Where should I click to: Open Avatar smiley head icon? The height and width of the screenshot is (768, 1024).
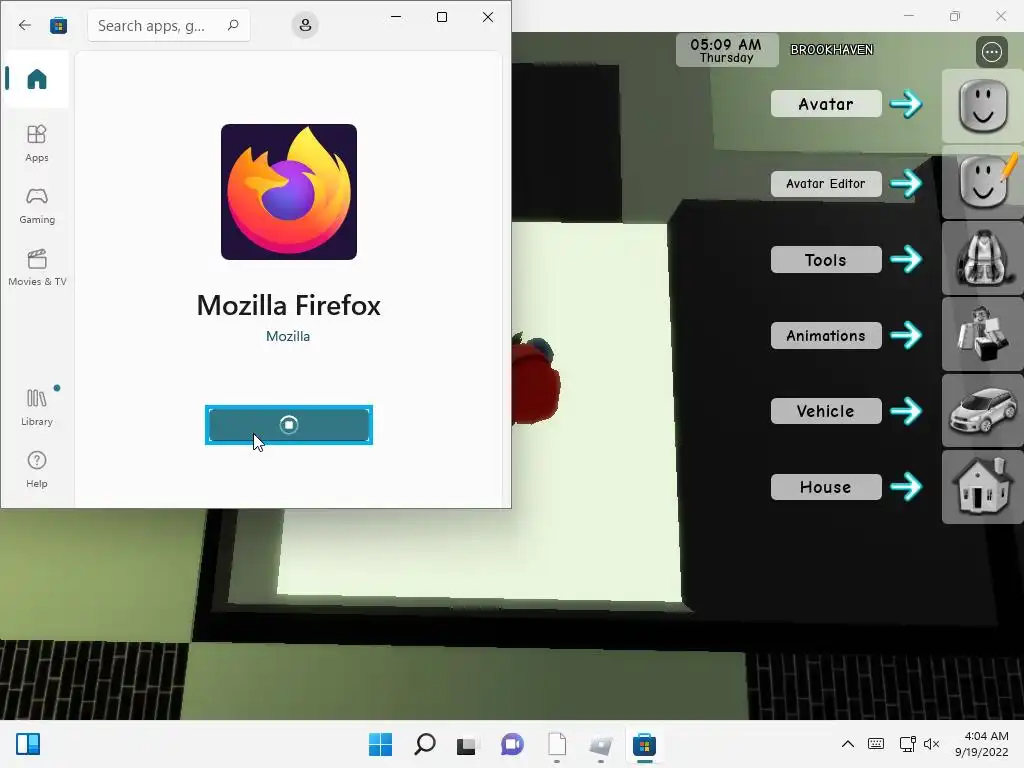(x=983, y=106)
